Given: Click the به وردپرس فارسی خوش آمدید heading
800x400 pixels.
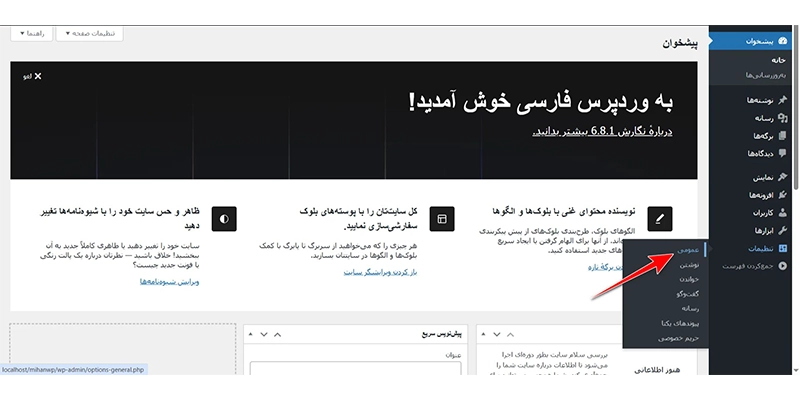Looking at the screenshot, I should (x=541, y=103).
